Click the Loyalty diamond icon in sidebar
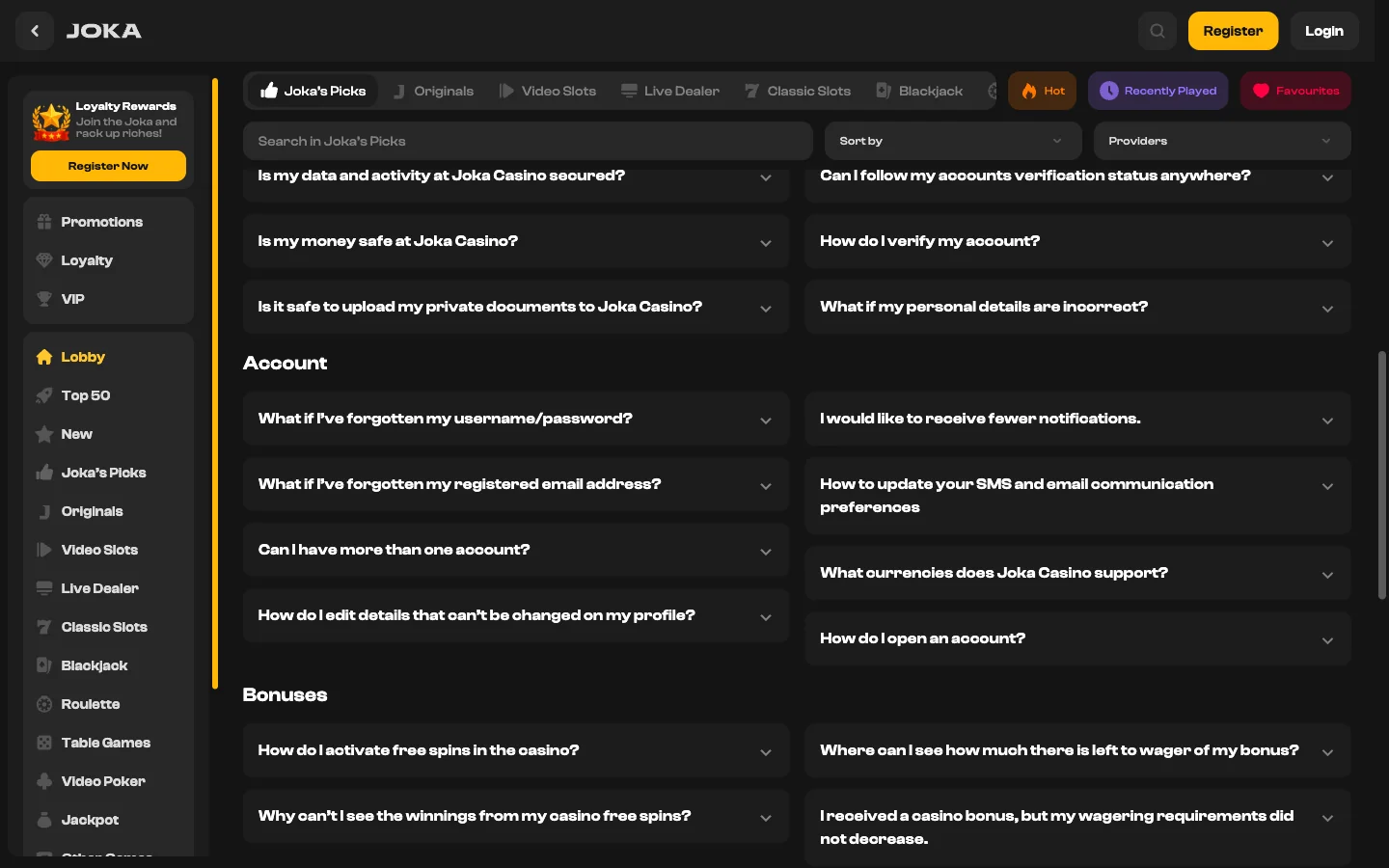 tap(44, 260)
